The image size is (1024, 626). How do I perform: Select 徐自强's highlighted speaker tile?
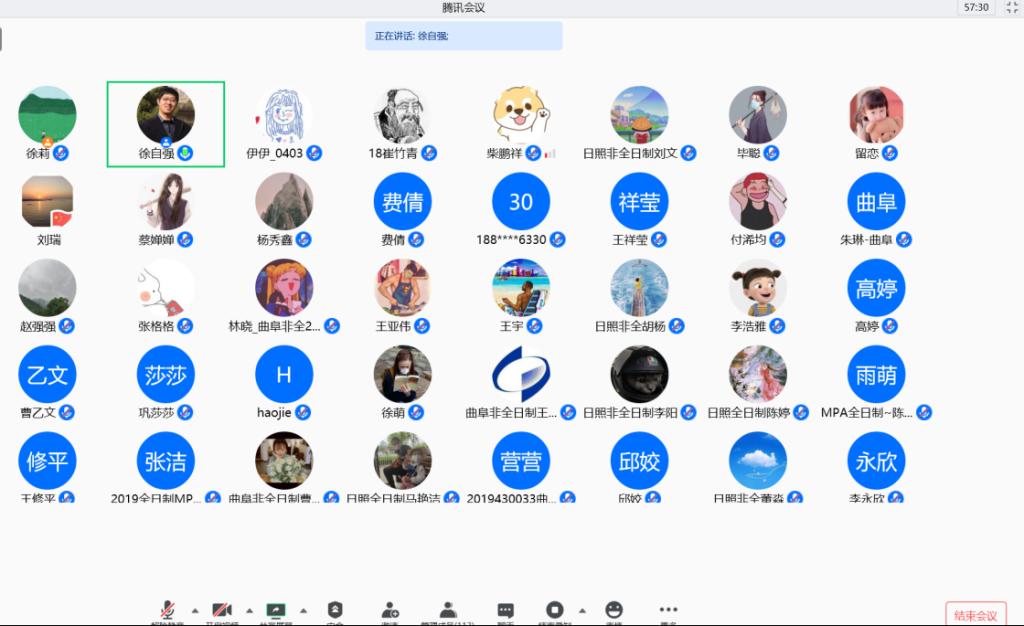click(x=166, y=124)
